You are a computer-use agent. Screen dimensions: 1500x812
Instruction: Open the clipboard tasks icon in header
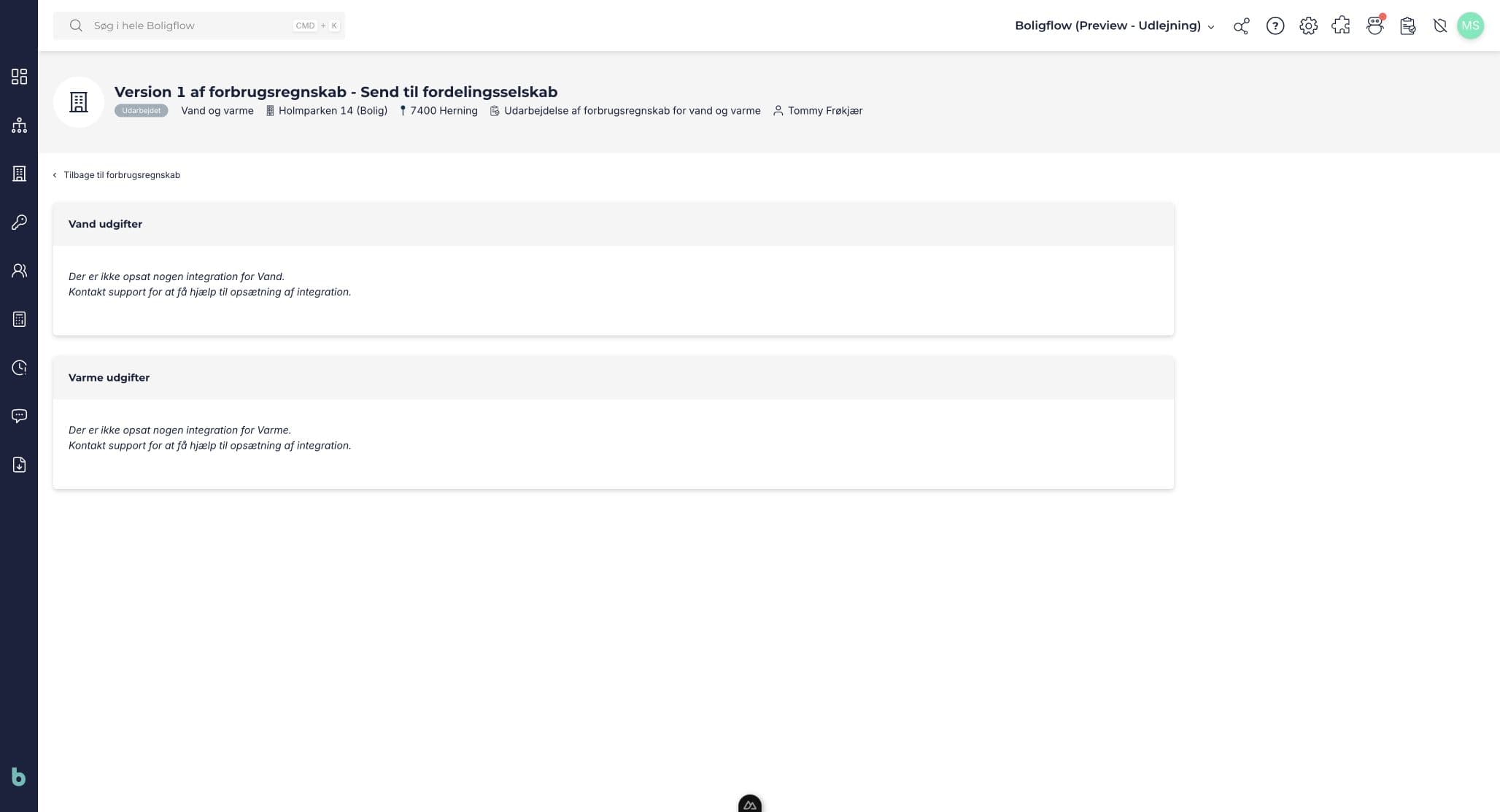coord(1408,26)
